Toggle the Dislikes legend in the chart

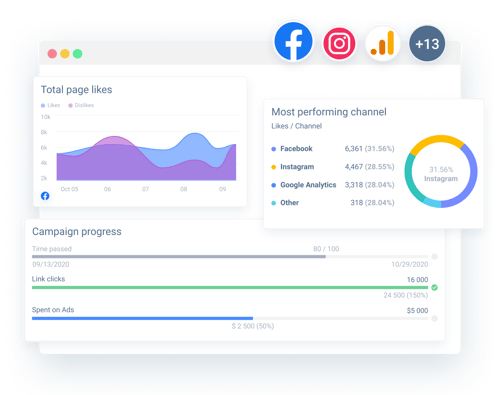click(x=81, y=105)
